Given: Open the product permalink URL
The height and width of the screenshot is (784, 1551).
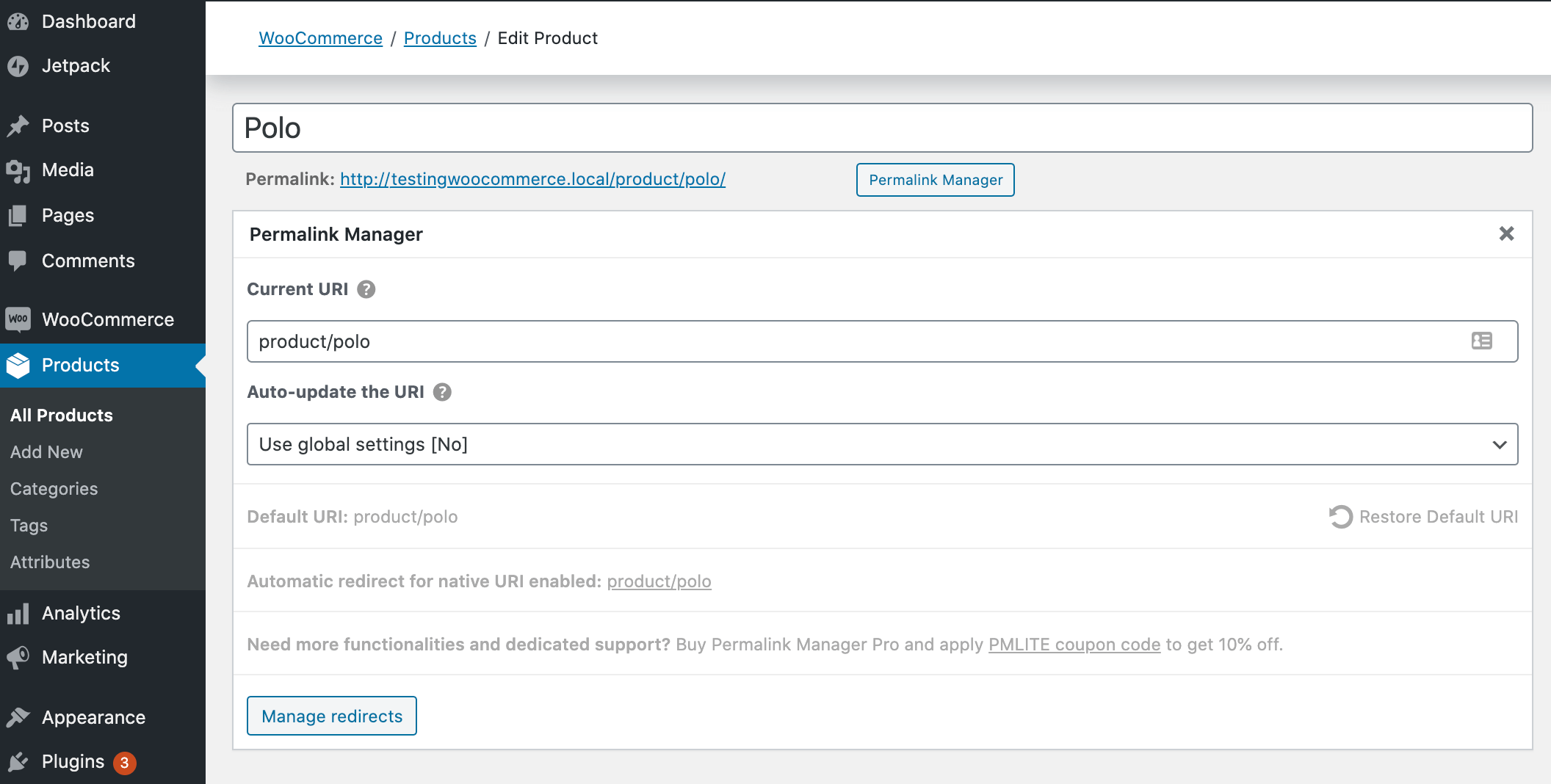Looking at the screenshot, I should point(532,179).
